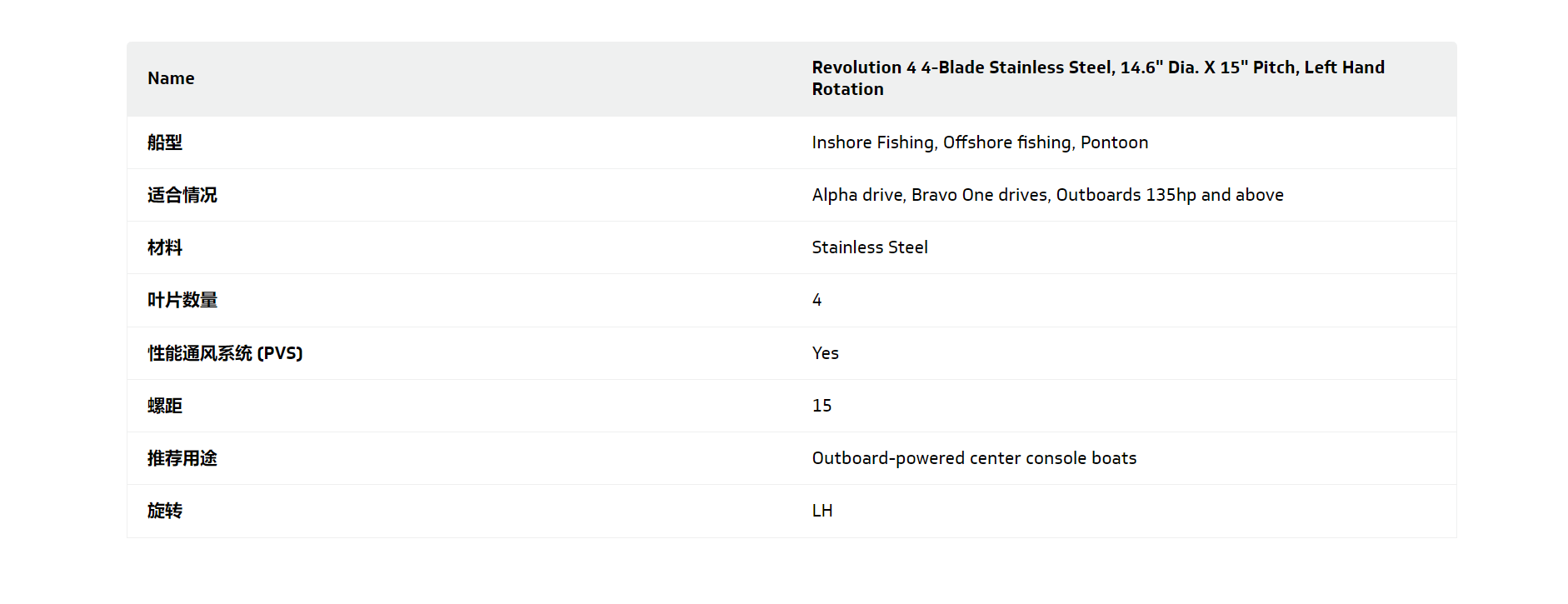The height and width of the screenshot is (604, 1568).
Task: Click the LH rotation value
Action: [x=822, y=511]
